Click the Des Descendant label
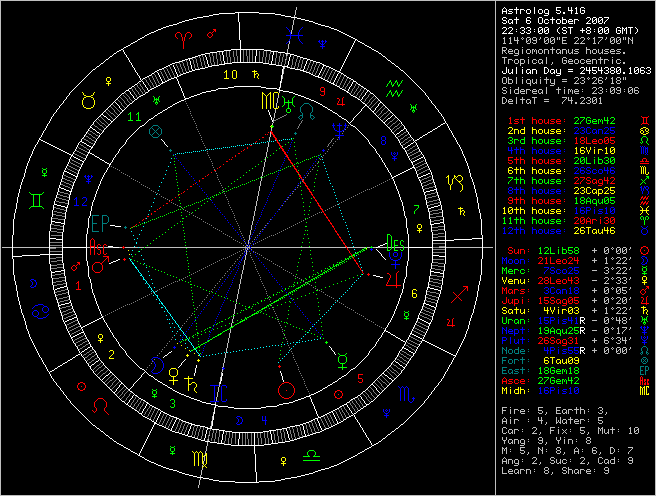This screenshot has width=656, height=496. tap(398, 243)
